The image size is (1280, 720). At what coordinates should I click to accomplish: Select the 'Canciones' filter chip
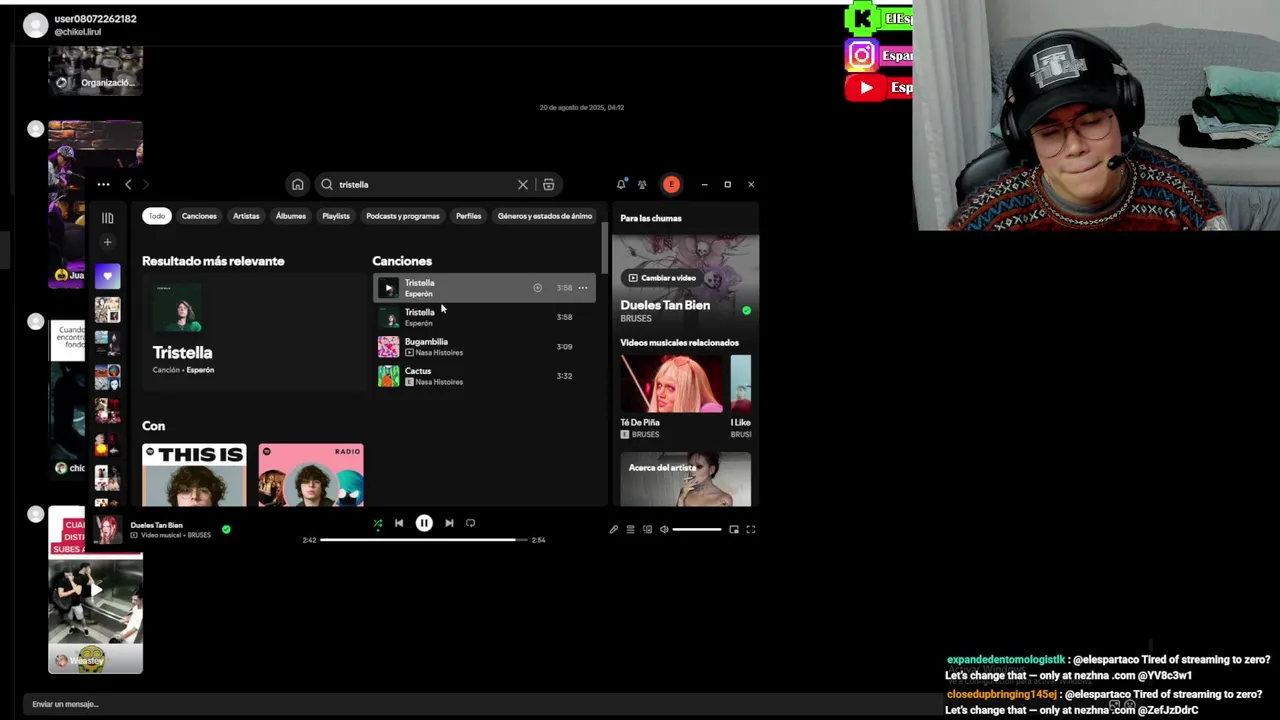click(x=199, y=216)
